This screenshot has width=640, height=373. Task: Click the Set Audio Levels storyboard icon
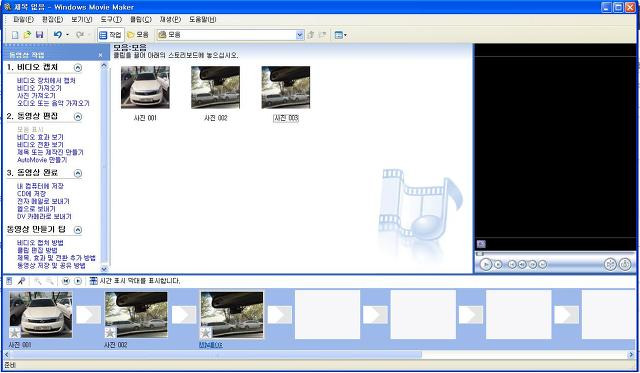point(9,281)
